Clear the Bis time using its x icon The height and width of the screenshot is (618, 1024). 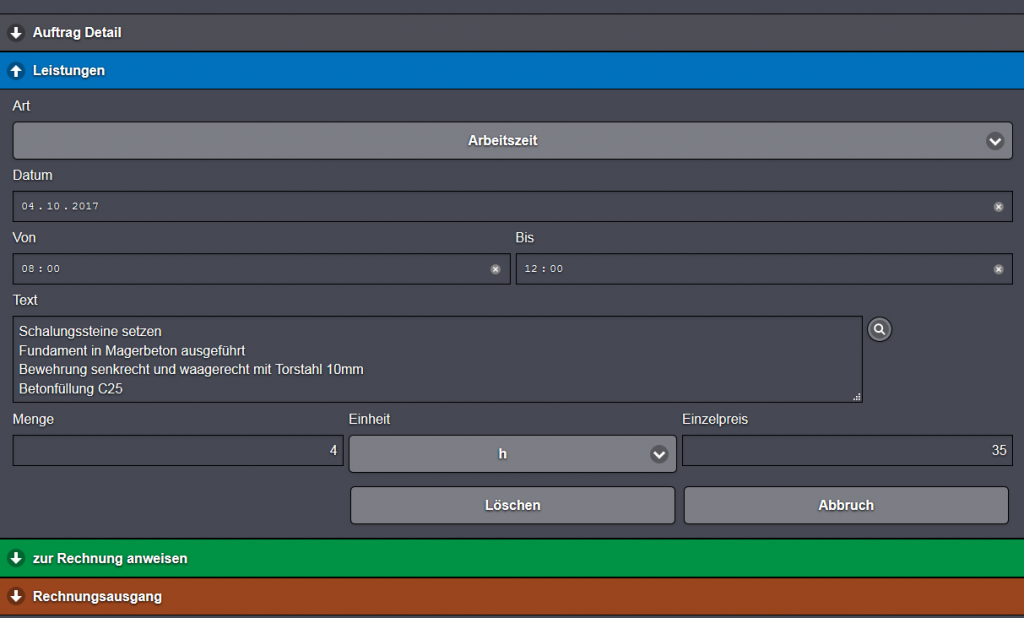point(998,269)
